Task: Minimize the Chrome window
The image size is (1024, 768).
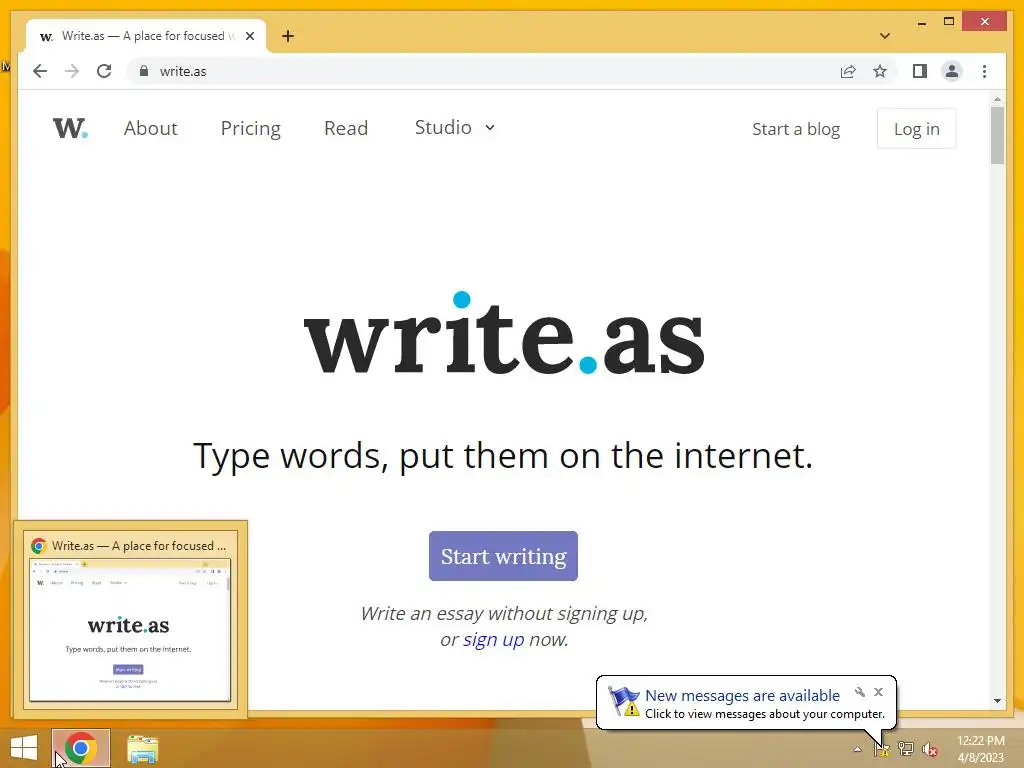Action: [921, 22]
